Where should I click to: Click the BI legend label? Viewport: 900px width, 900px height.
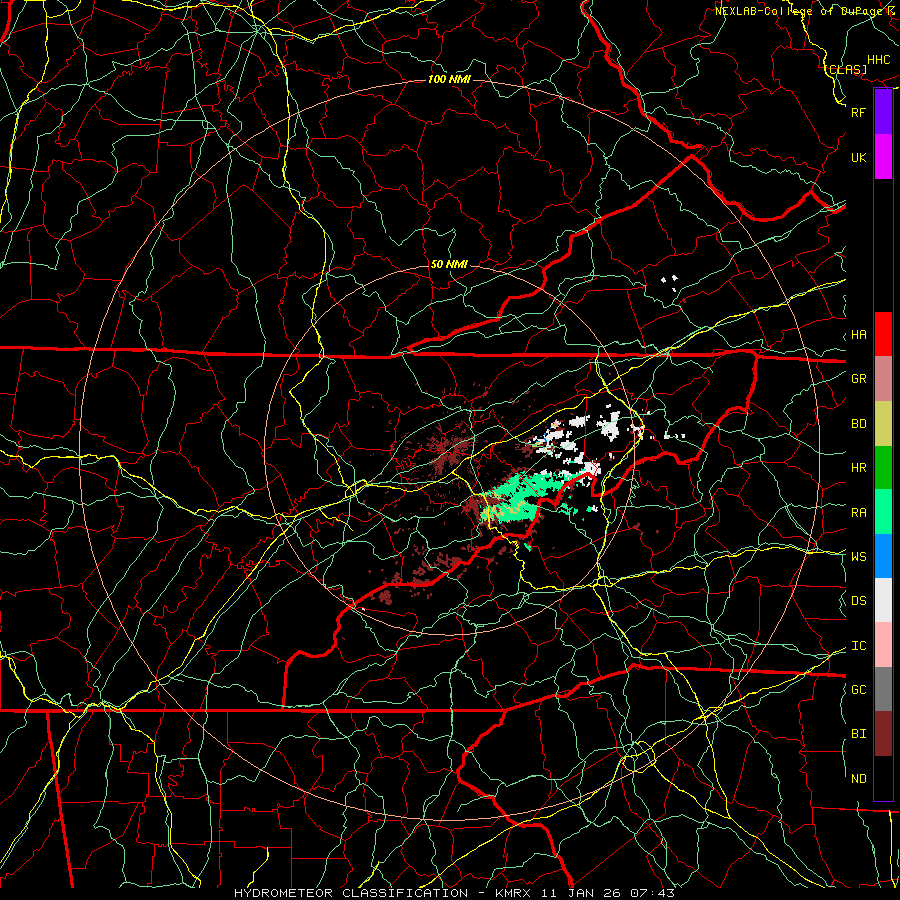point(858,734)
